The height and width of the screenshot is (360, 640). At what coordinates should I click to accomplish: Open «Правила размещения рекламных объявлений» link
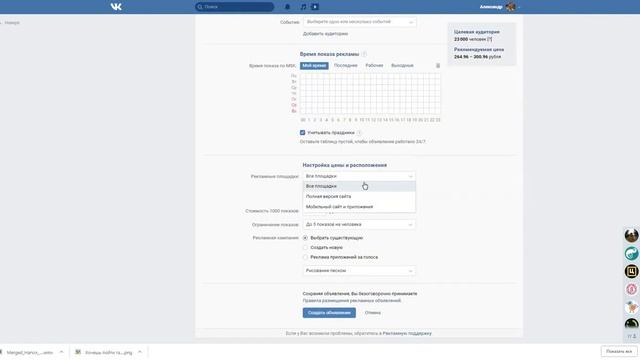(x=352, y=301)
